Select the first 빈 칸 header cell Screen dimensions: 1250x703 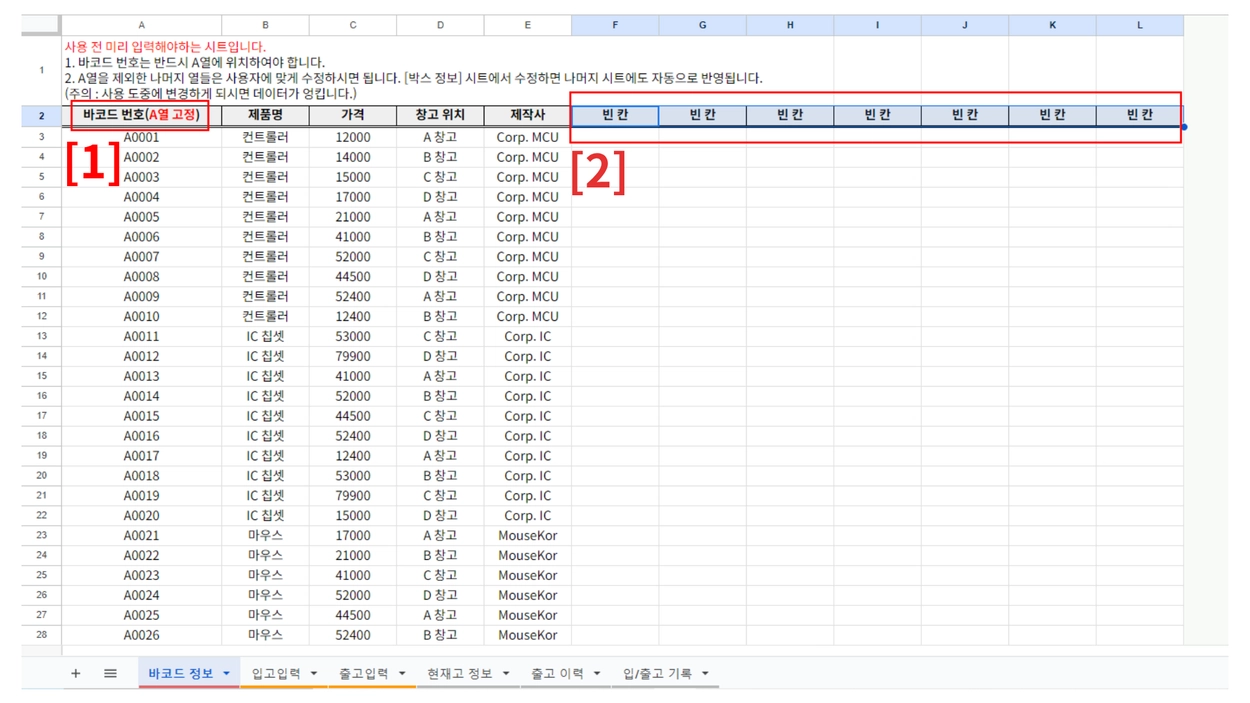pos(615,114)
